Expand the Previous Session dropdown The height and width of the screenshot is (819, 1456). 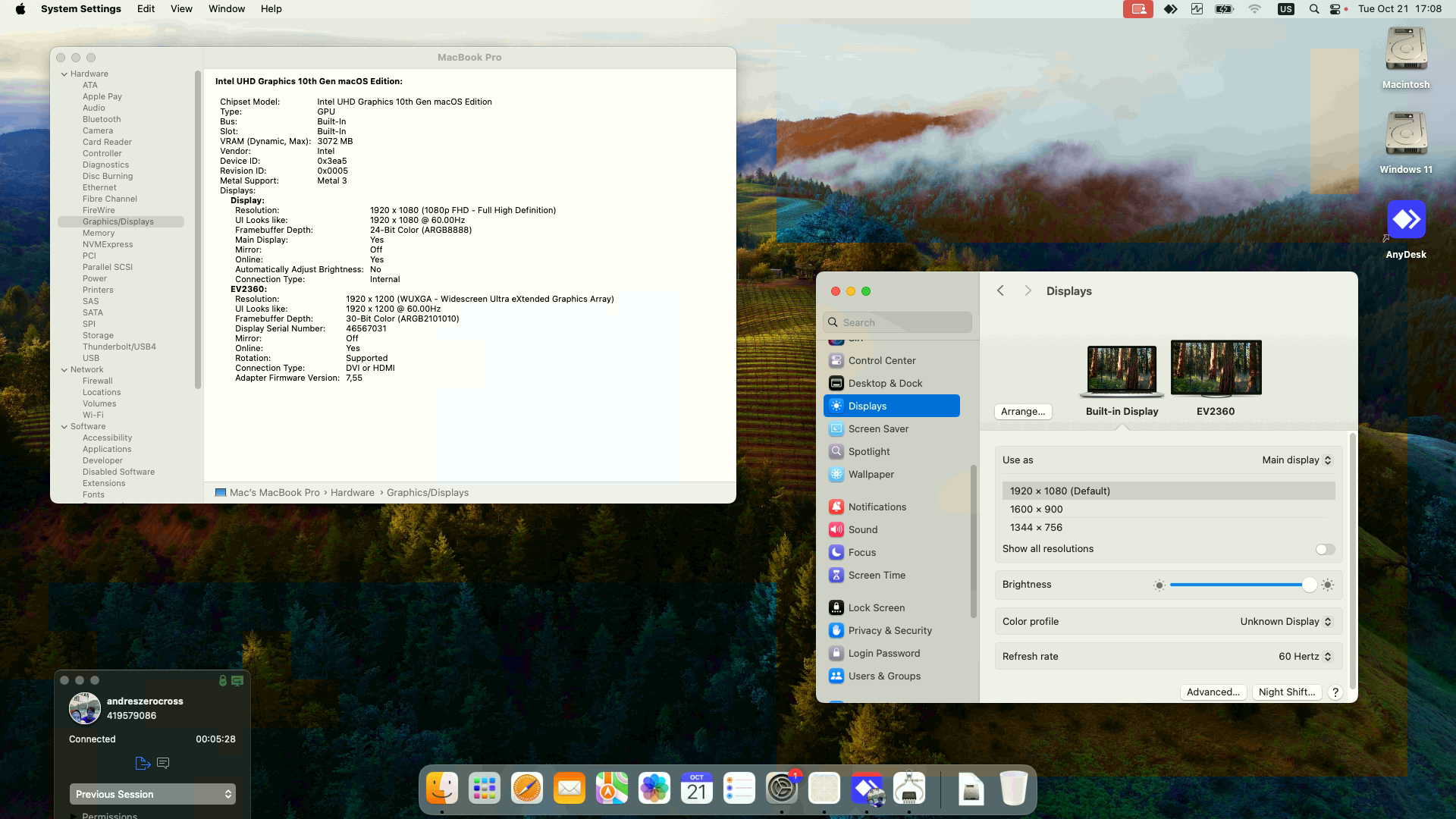[x=152, y=794]
